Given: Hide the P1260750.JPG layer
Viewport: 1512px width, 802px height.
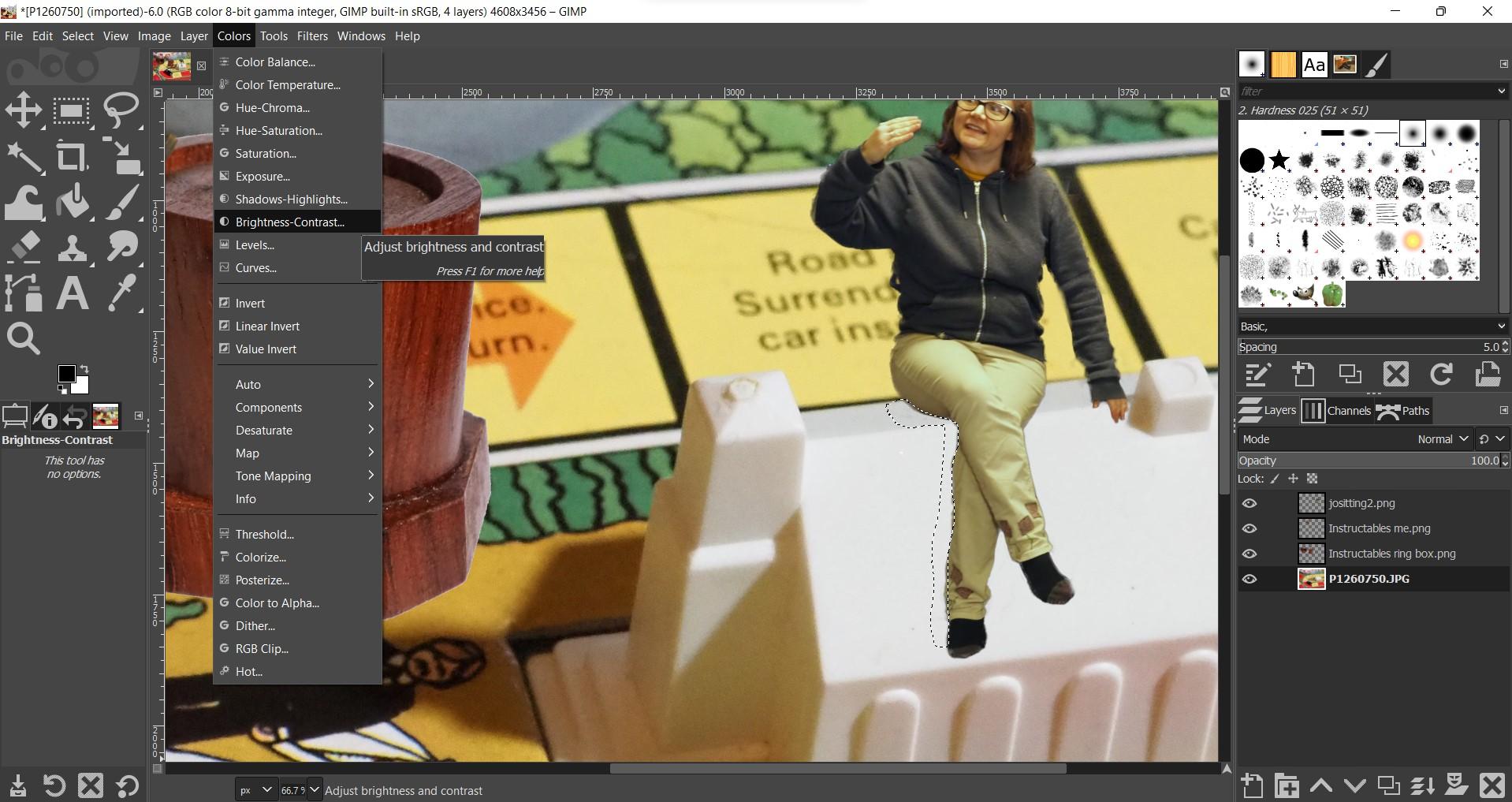Looking at the screenshot, I should (1249, 579).
